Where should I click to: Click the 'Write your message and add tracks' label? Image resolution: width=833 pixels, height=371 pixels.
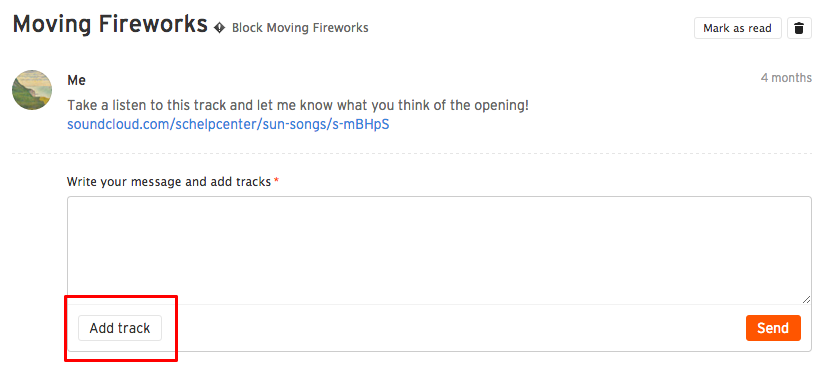(x=169, y=182)
